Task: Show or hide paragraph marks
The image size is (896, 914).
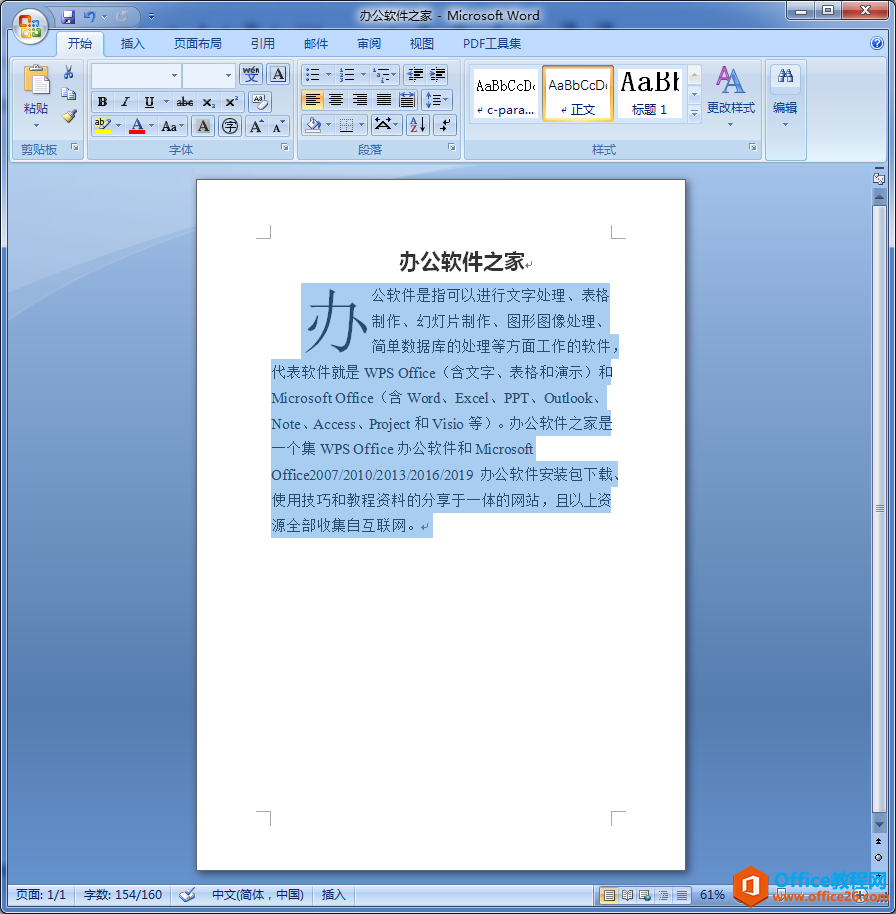Action: (x=445, y=125)
